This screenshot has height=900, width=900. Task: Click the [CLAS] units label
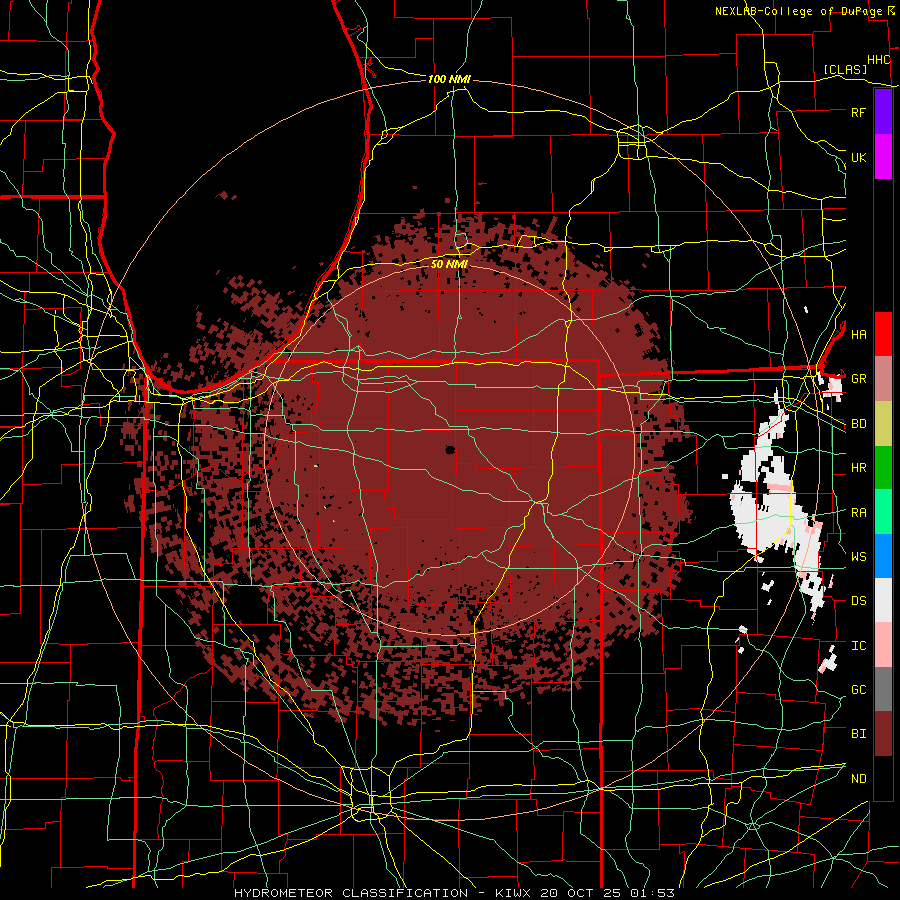tap(845, 70)
